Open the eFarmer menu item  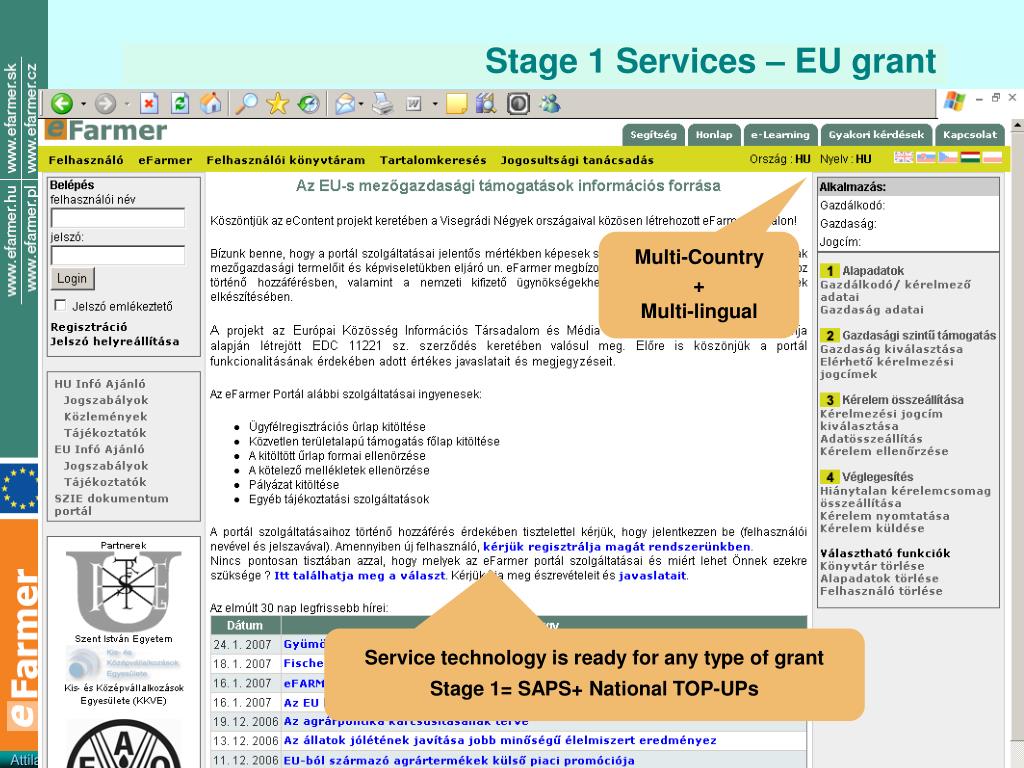click(x=165, y=160)
